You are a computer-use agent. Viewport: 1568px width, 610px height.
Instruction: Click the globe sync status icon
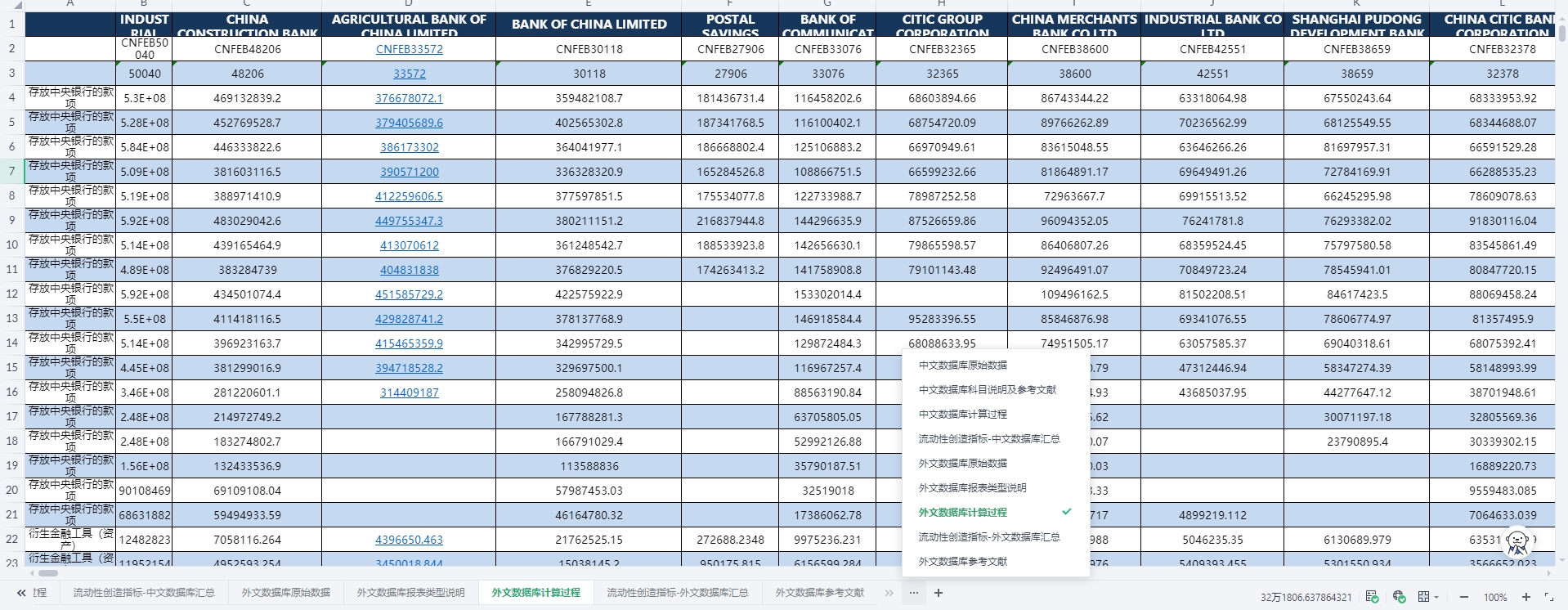click(x=1399, y=596)
